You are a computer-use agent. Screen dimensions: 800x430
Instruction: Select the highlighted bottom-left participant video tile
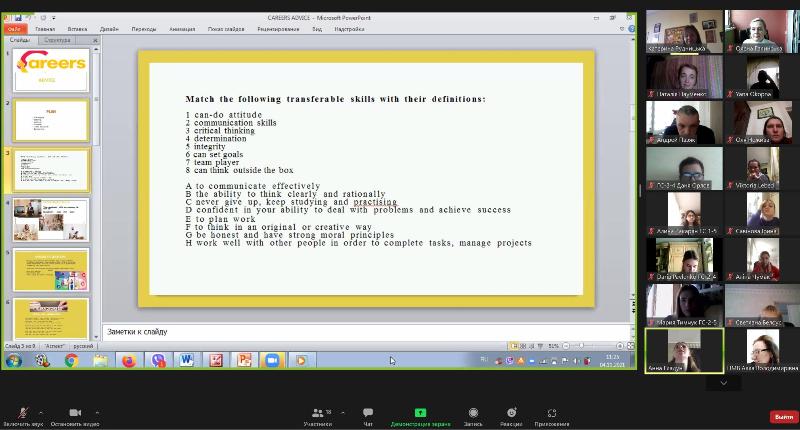pyautogui.click(x=684, y=351)
